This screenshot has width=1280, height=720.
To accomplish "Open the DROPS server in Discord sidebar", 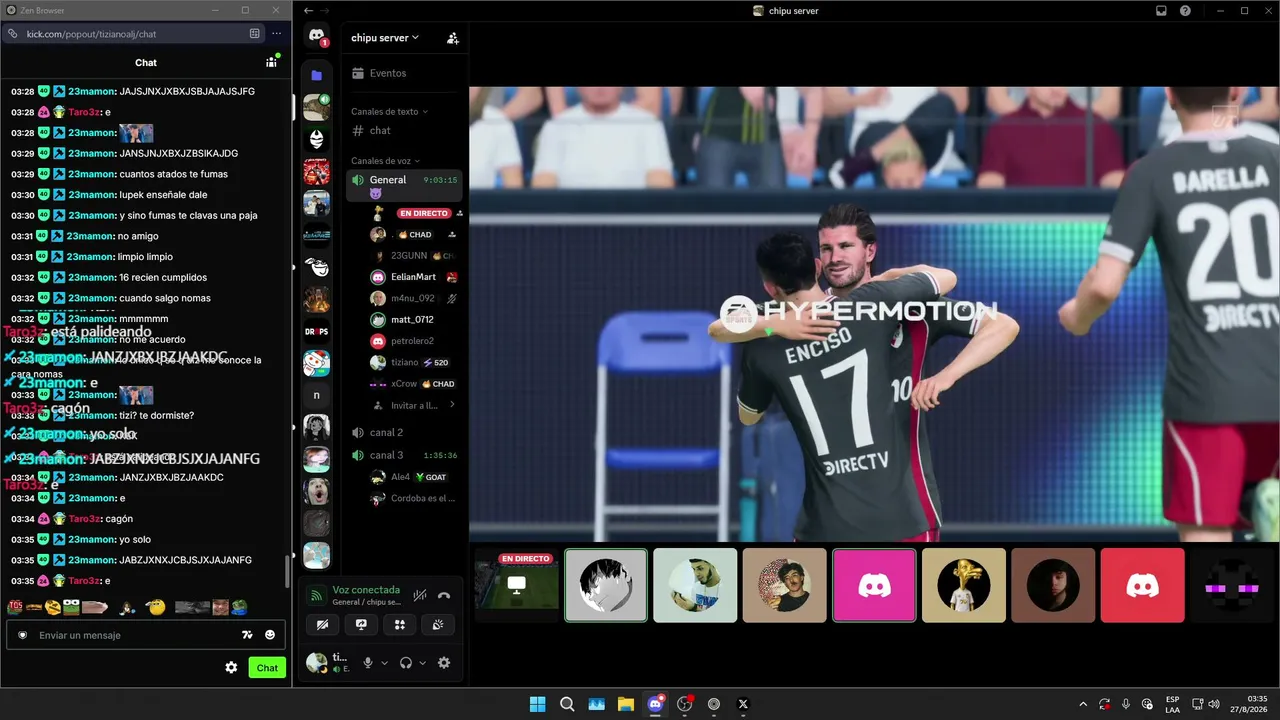I will click(317, 331).
